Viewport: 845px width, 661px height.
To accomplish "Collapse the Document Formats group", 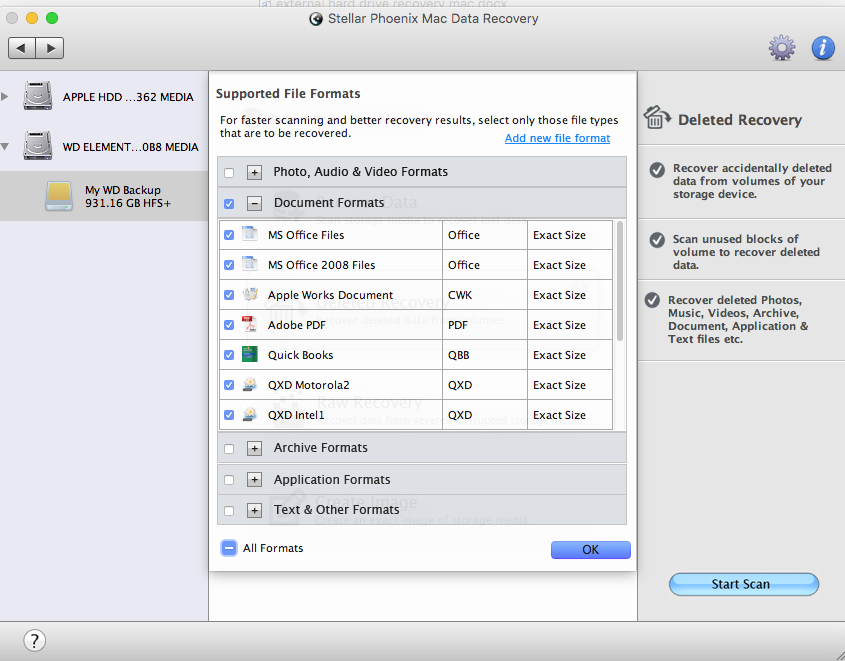I will coord(254,203).
